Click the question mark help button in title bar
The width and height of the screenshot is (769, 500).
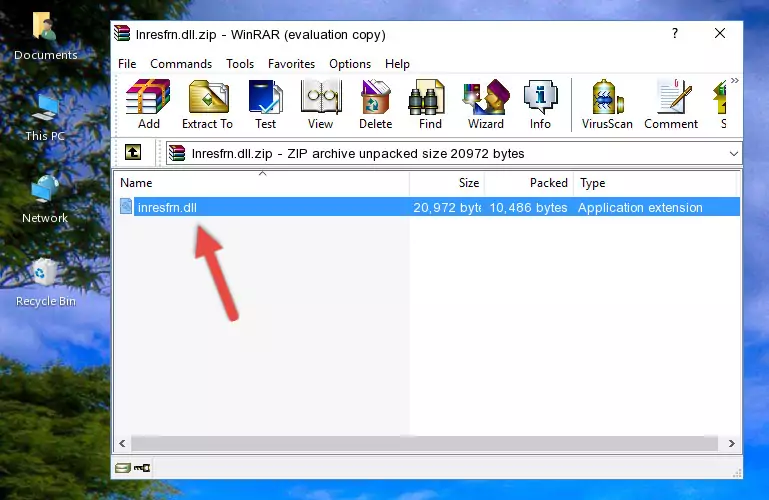[675, 33]
